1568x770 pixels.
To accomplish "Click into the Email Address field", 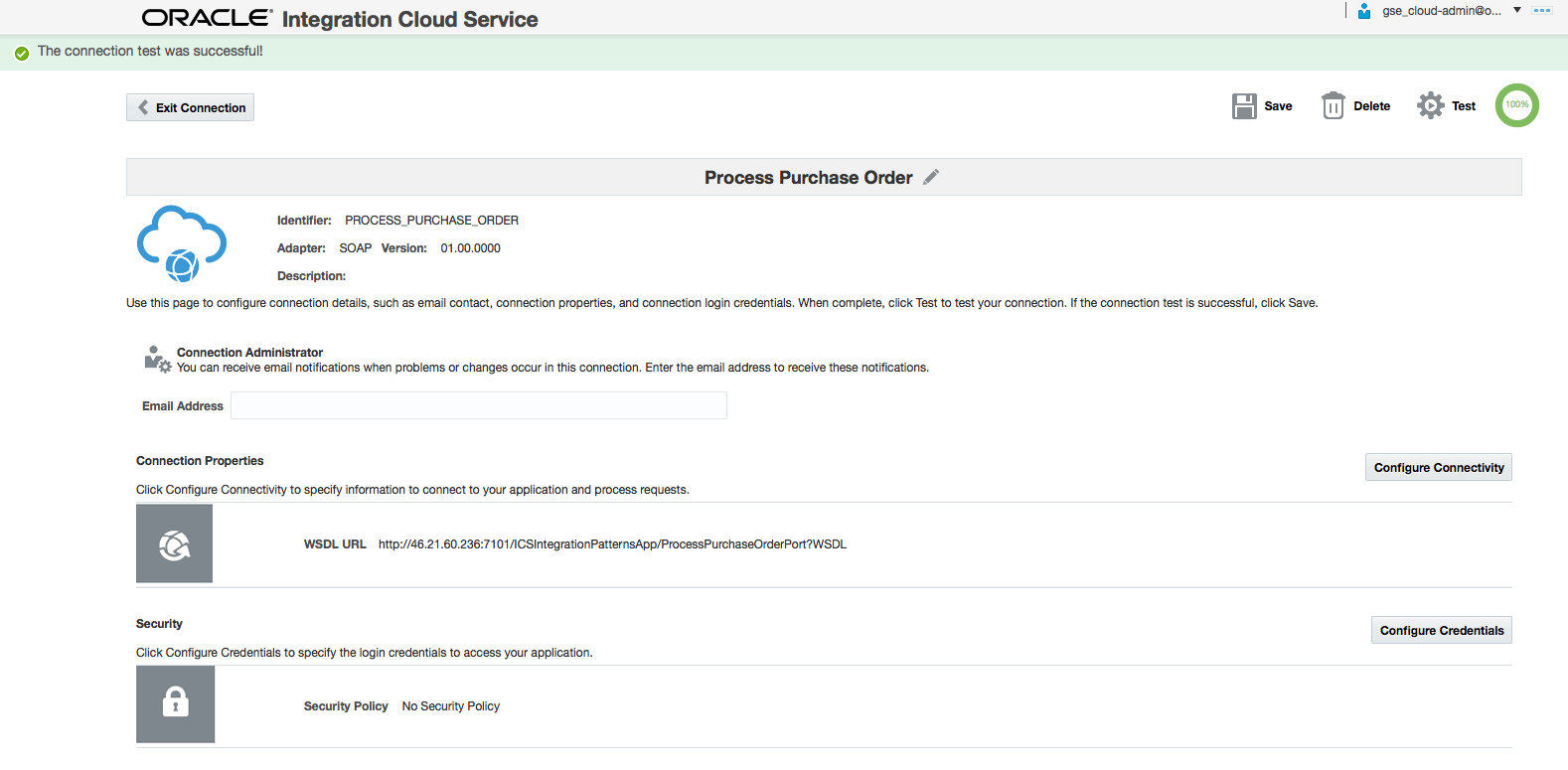I will pyautogui.click(x=479, y=405).
